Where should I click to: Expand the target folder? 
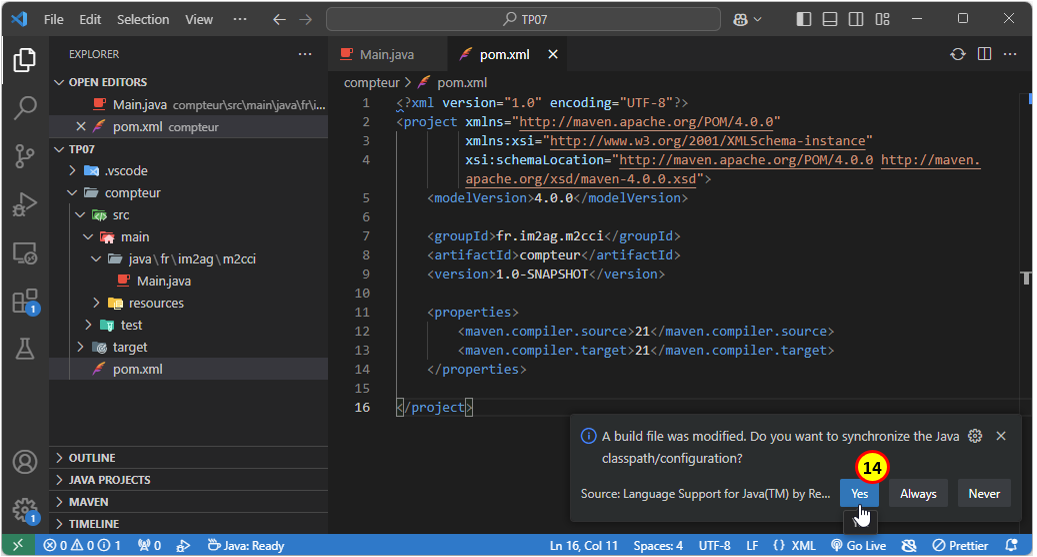click(x=130, y=347)
